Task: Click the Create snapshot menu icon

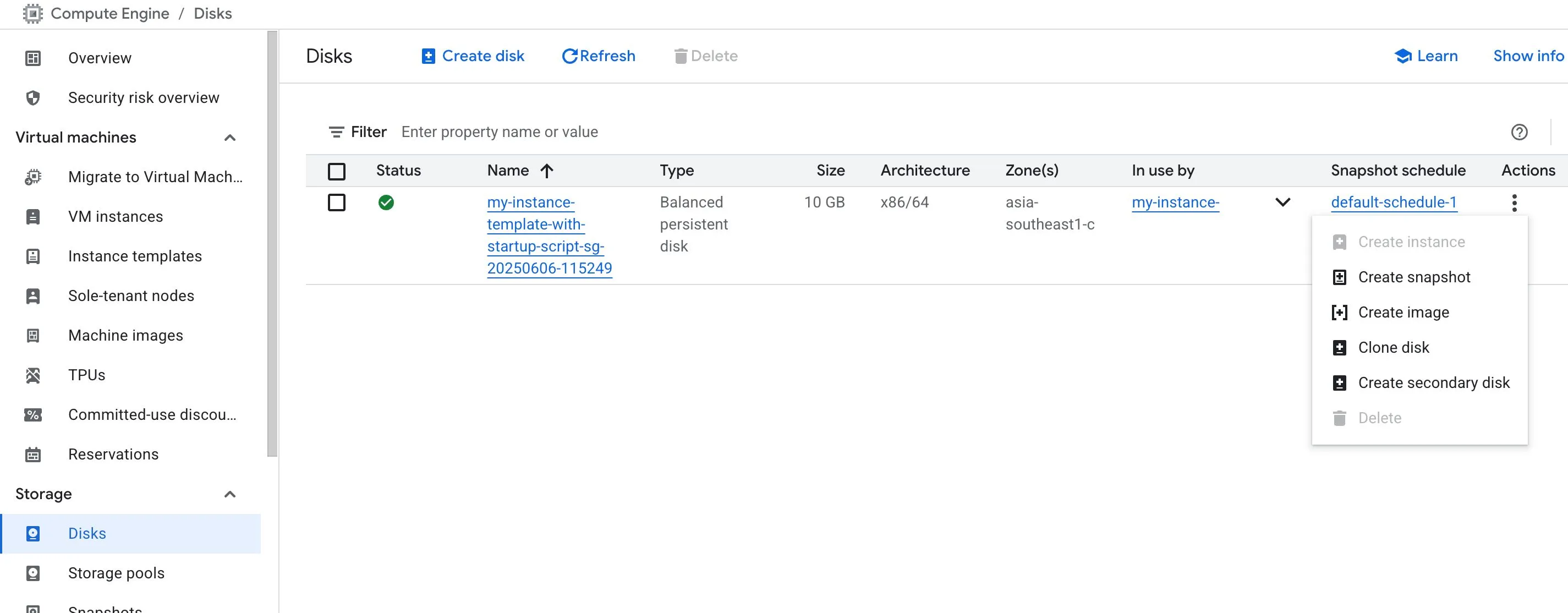Action: (1339, 277)
